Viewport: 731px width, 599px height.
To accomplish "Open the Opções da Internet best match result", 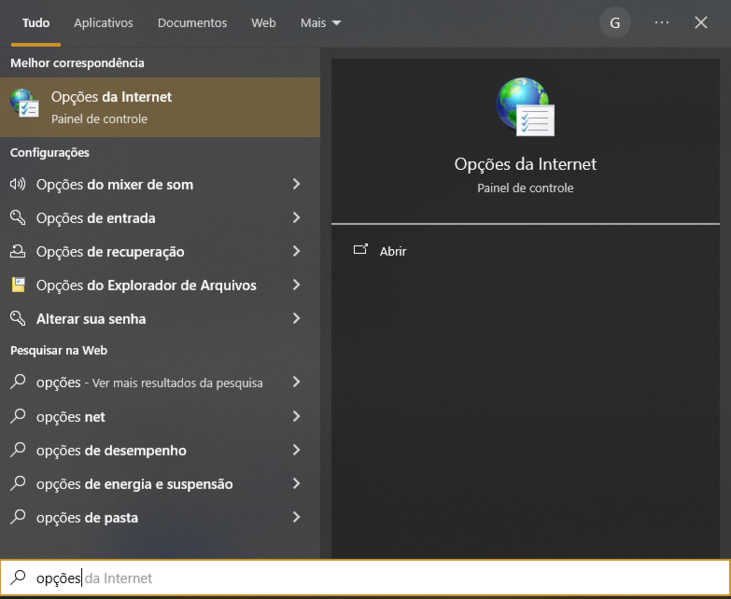I will [160, 107].
